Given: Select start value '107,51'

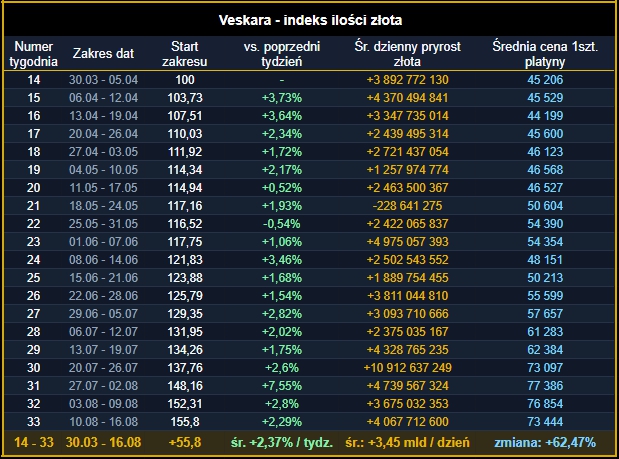Looking at the screenshot, I should [185, 116].
